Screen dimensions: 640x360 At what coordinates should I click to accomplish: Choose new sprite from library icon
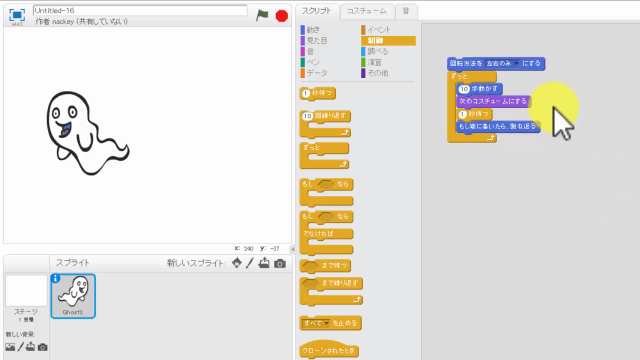237,263
